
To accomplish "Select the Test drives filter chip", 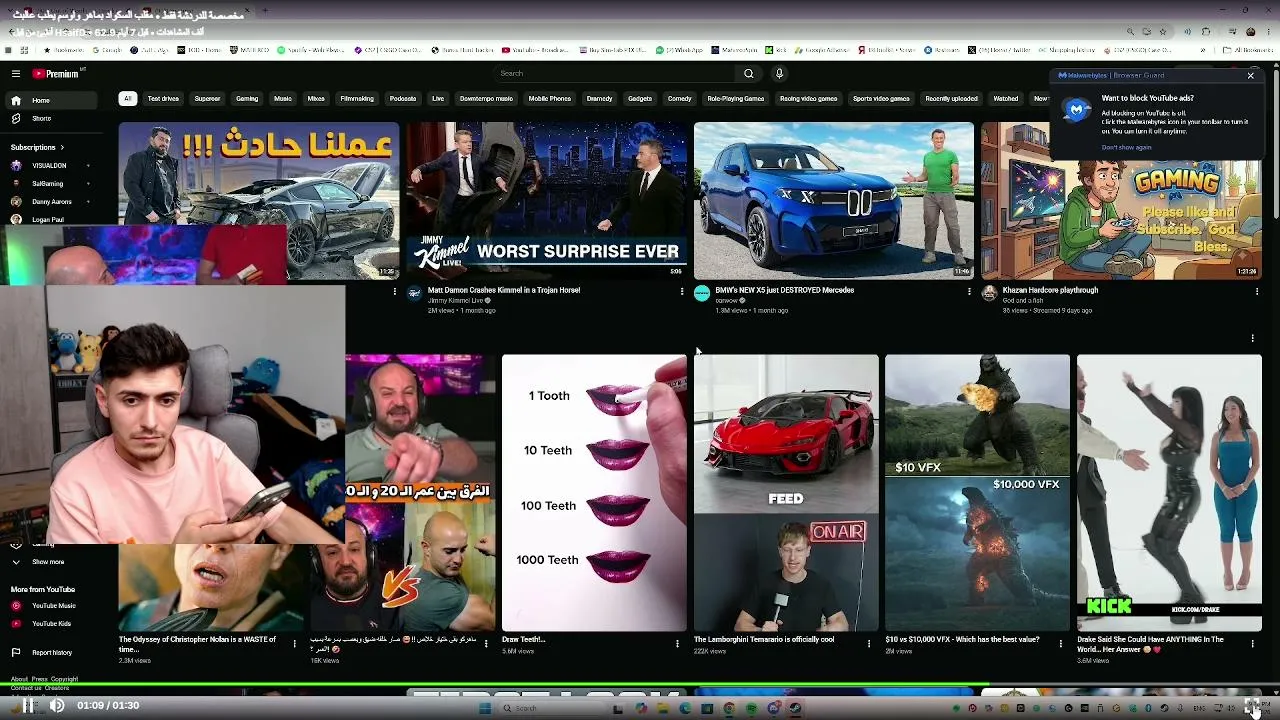I will (x=163, y=98).
